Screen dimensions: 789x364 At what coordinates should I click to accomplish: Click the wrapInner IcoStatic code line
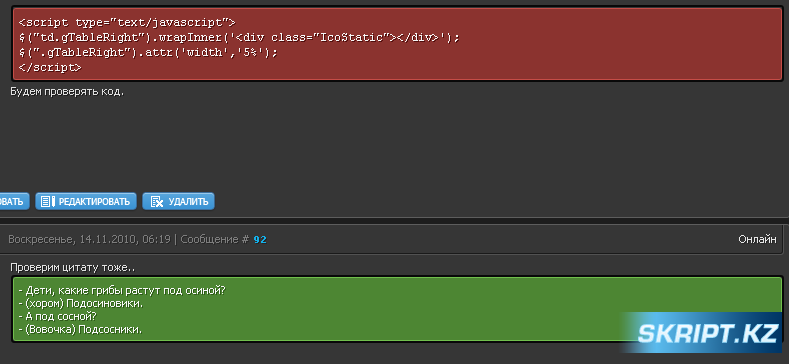pos(240,38)
